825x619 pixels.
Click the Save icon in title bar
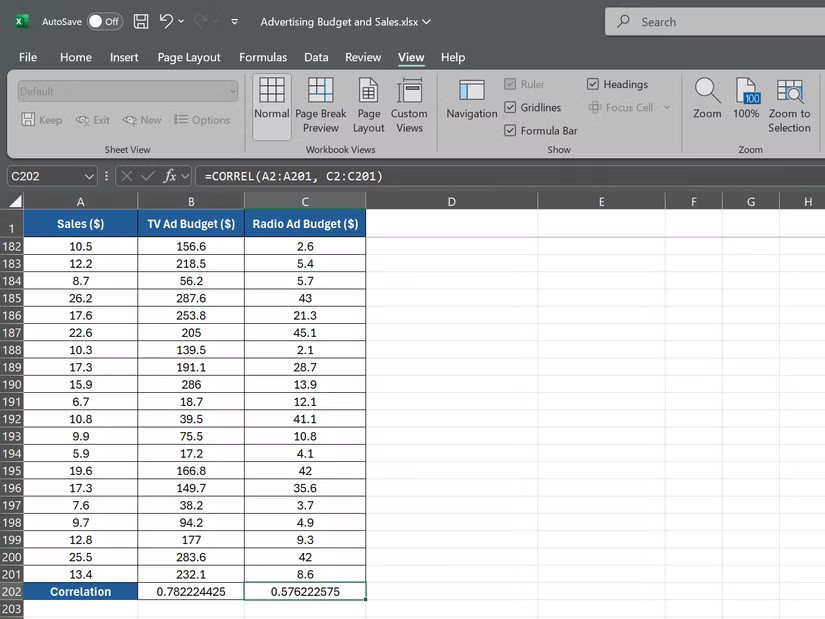tap(141, 21)
